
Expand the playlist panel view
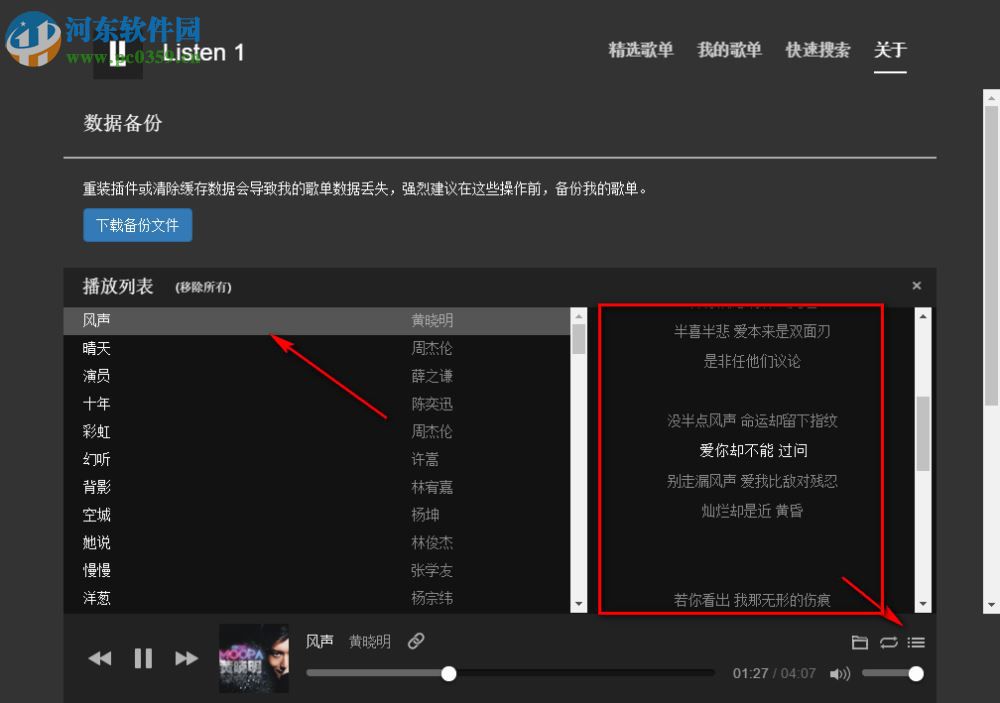point(916,643)
